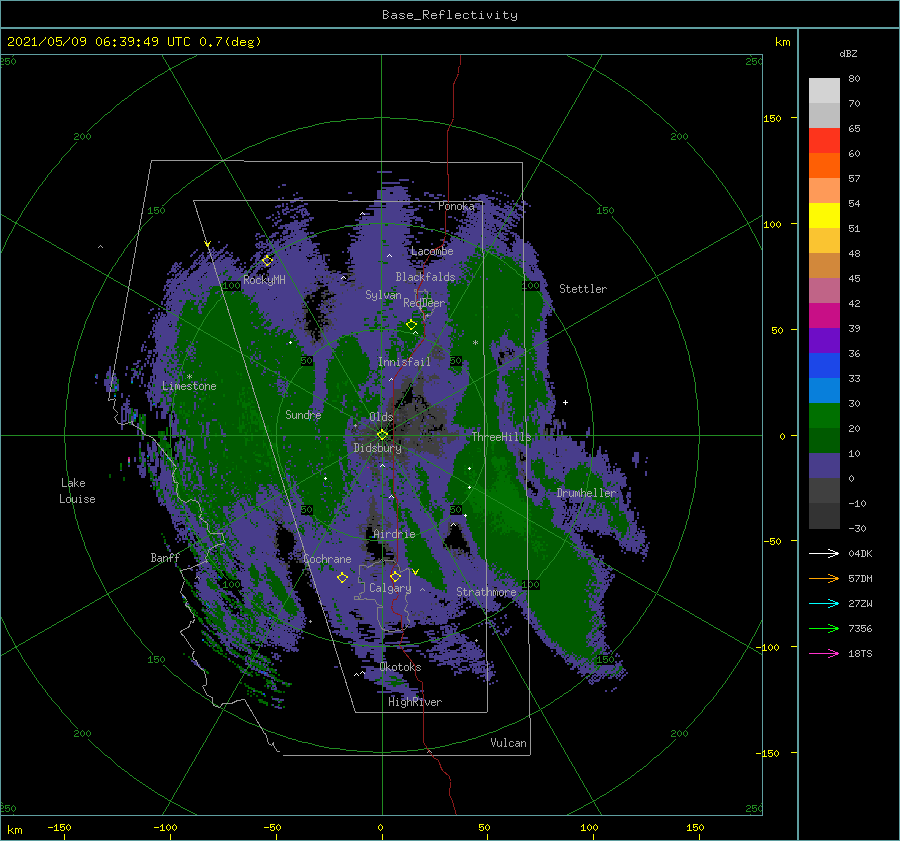Select the yellow radar-site marker between Olds and Didsbury
The height and width of the screenshot is (841, 900).
pyautogui.click(x=382, y=435)
